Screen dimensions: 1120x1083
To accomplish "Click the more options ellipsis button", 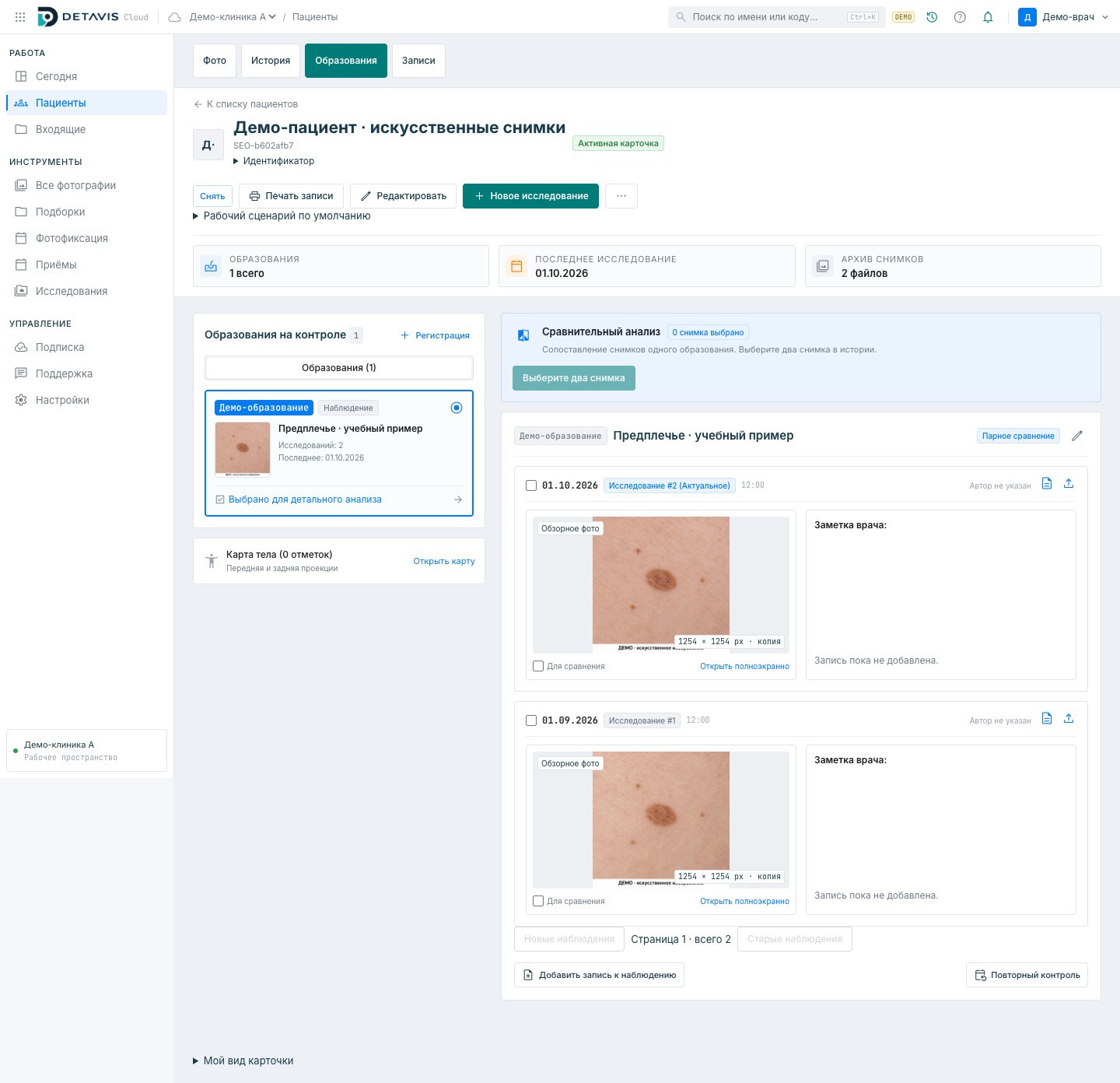I will coord(621,196).
